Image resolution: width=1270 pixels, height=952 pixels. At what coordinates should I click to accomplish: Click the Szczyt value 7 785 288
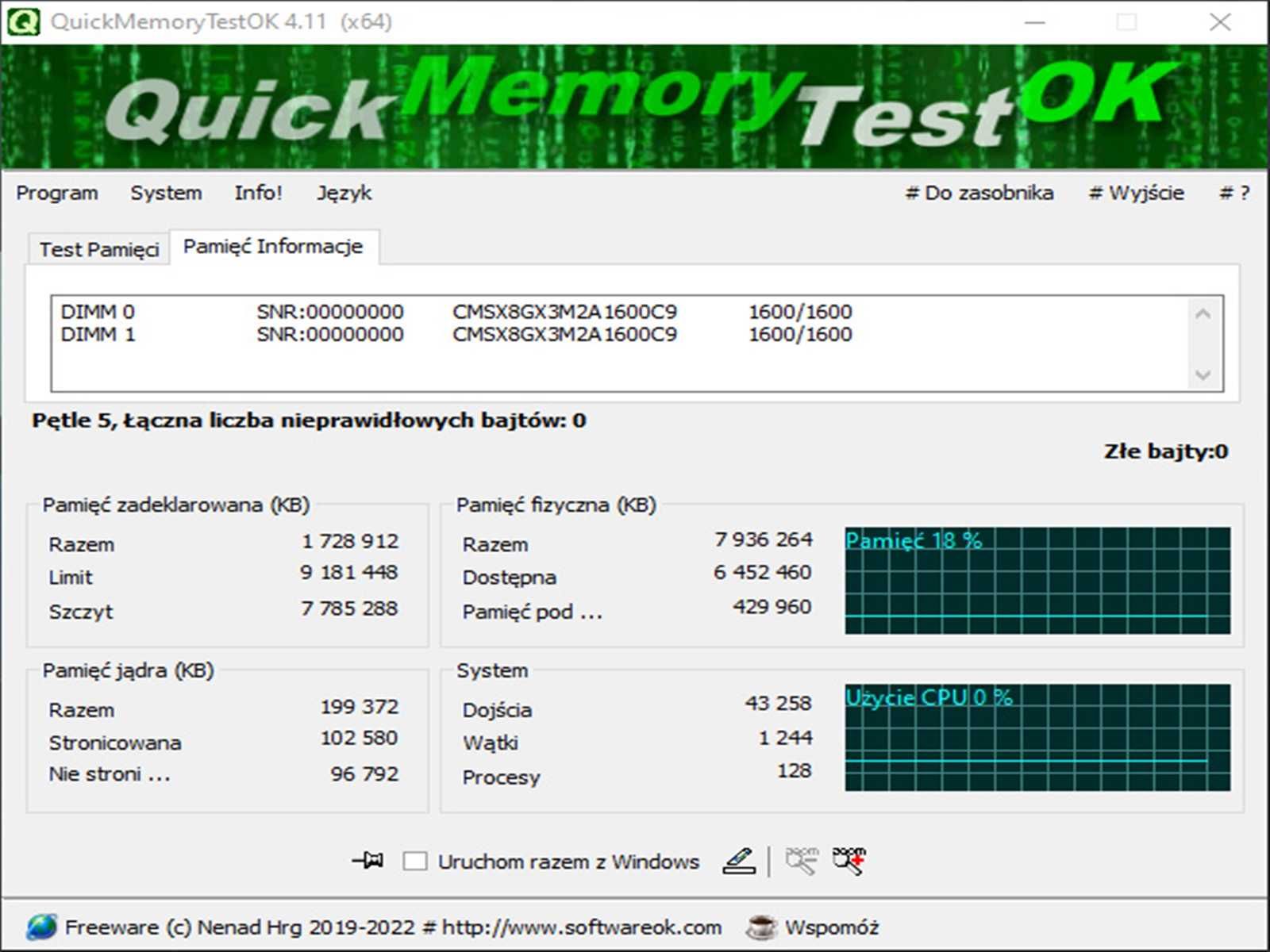tap(349, 608)
